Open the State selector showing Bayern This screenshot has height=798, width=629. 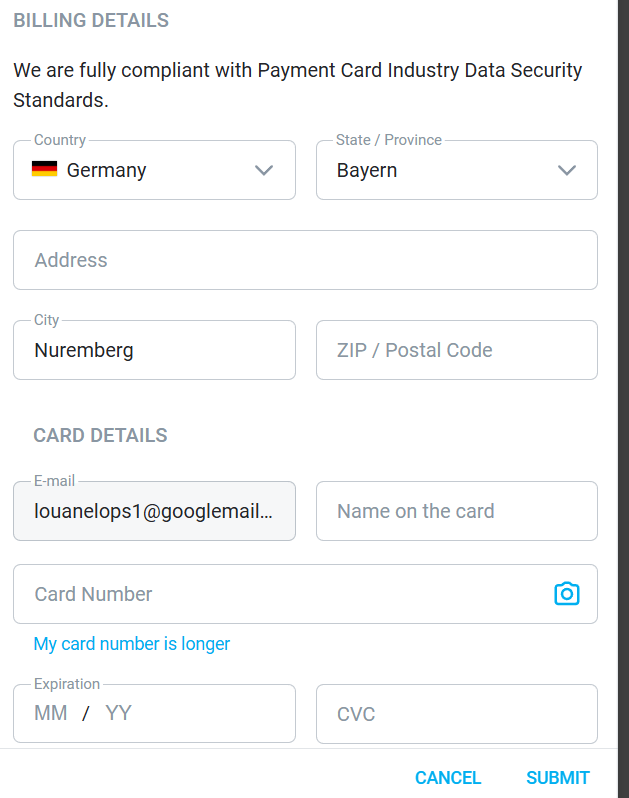tap(440, 170)
